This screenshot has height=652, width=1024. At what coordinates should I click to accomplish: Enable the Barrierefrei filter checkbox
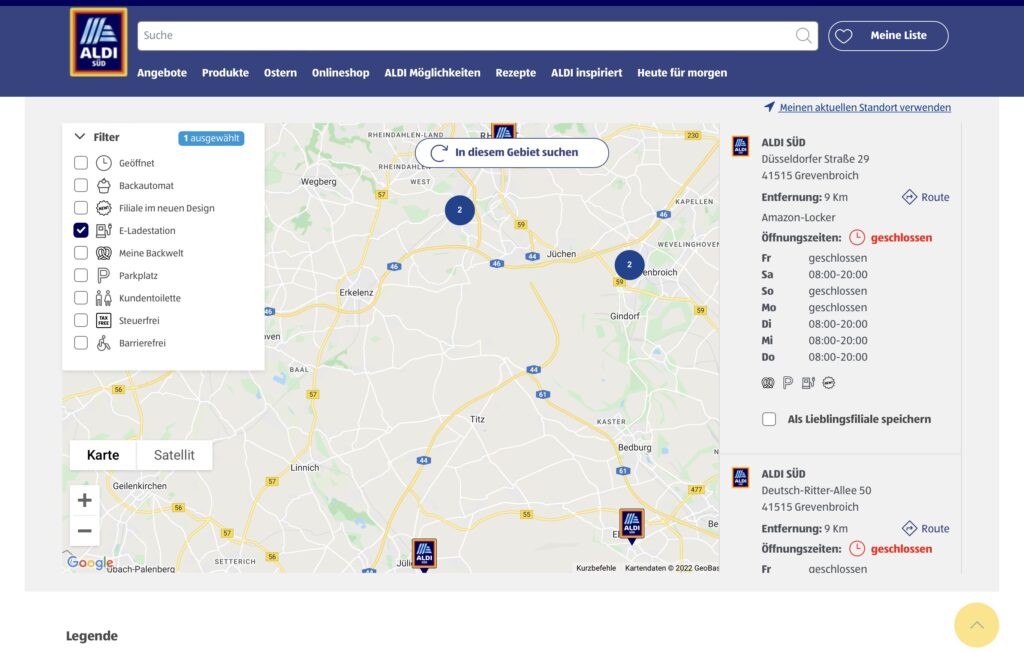(x=81, y=343)
